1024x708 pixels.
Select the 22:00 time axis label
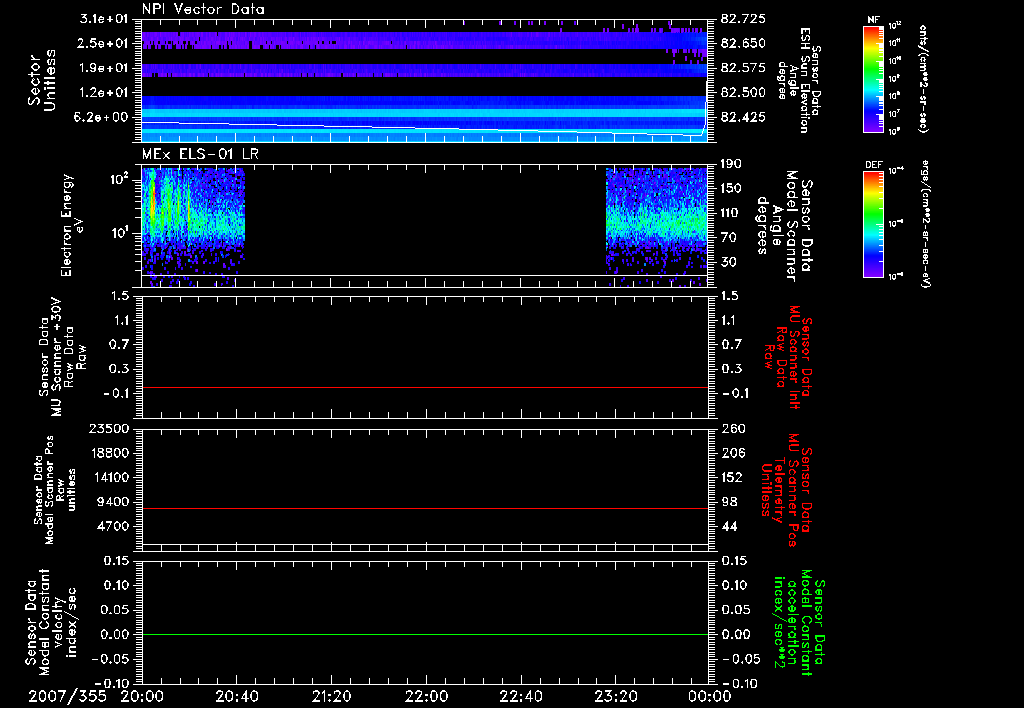point(426,695)
